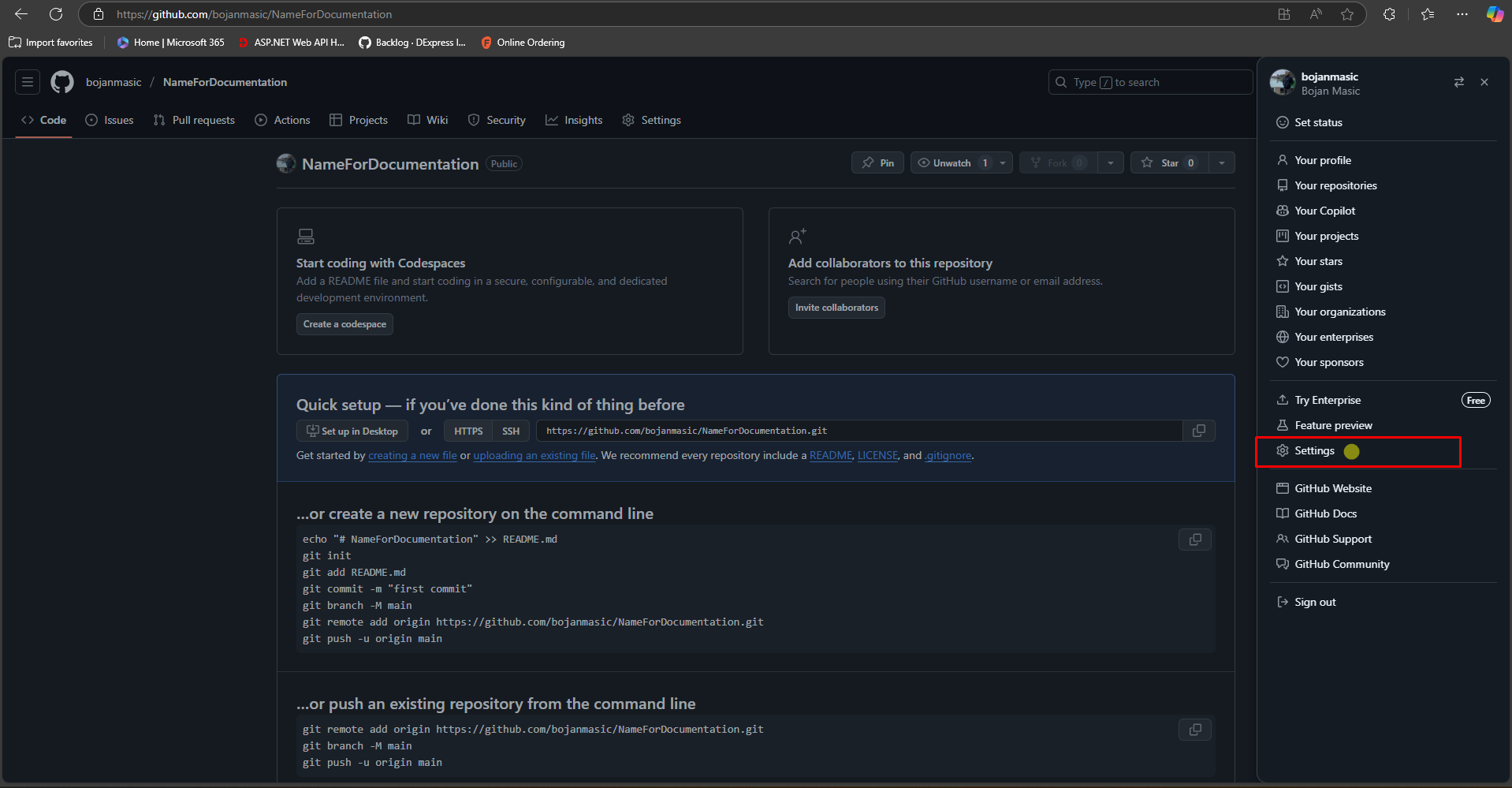1512x788 pixels.
Task: Open Your organizations
Action: (x=1384, y=312)
